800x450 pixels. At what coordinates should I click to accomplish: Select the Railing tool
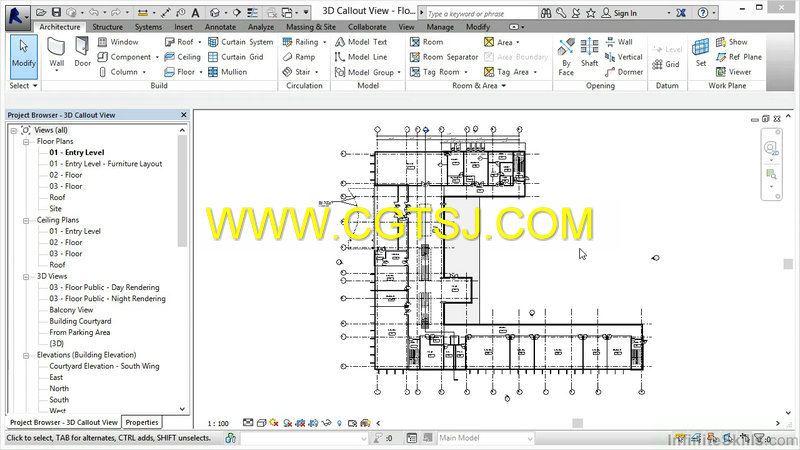301,42
